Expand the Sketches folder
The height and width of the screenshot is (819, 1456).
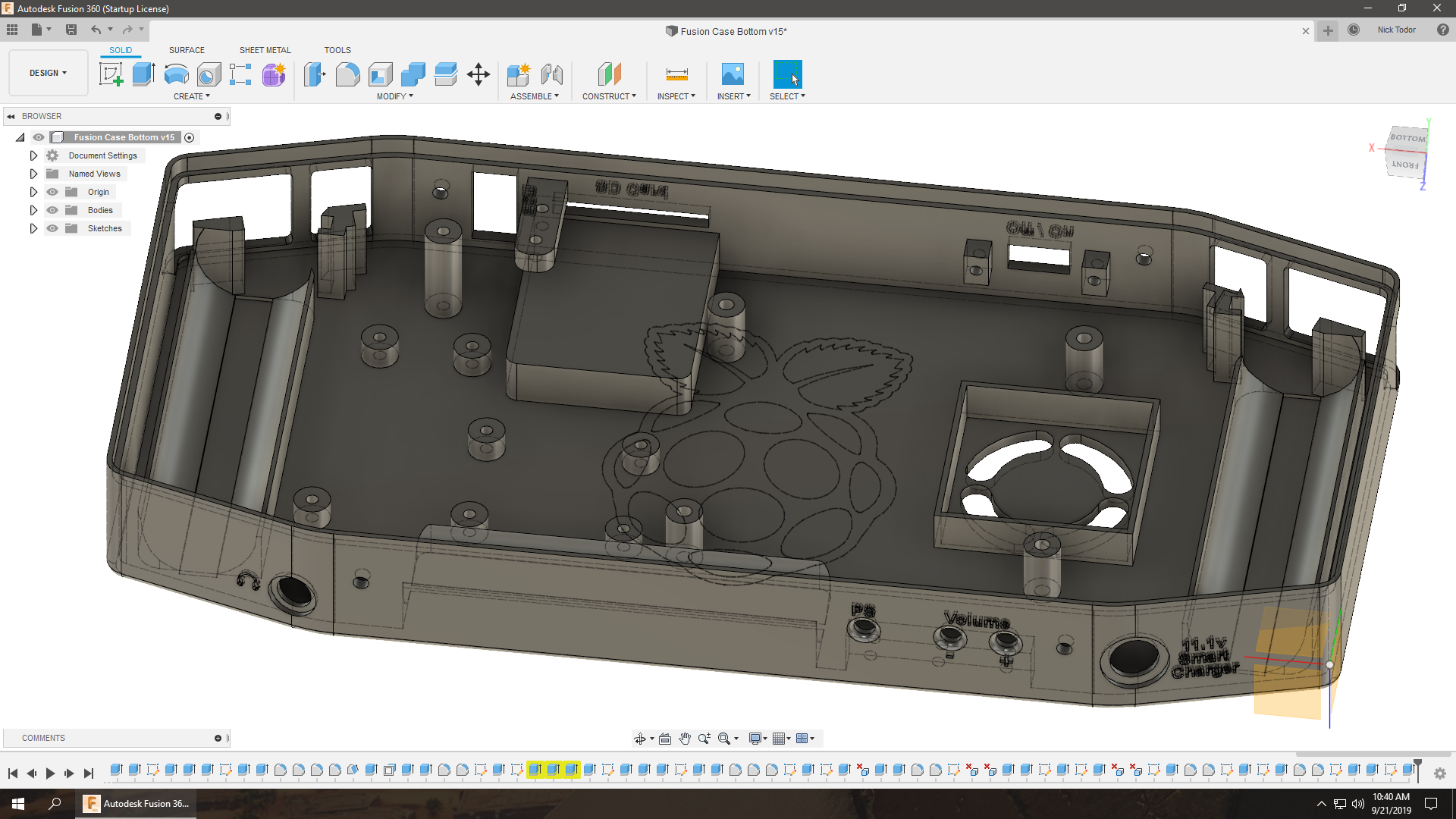33,228
